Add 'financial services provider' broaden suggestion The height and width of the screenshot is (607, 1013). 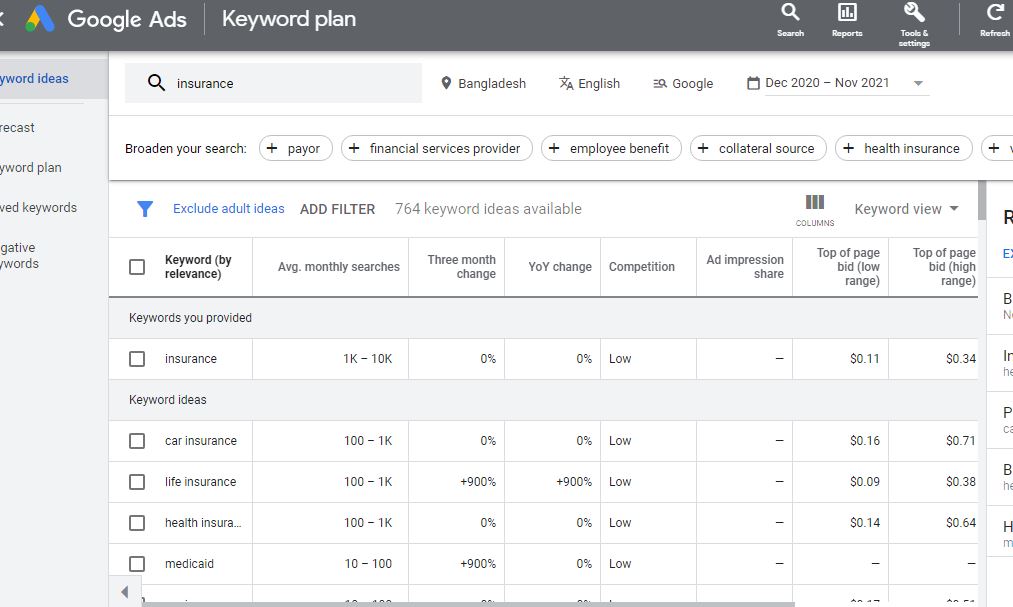click(437, 149)
